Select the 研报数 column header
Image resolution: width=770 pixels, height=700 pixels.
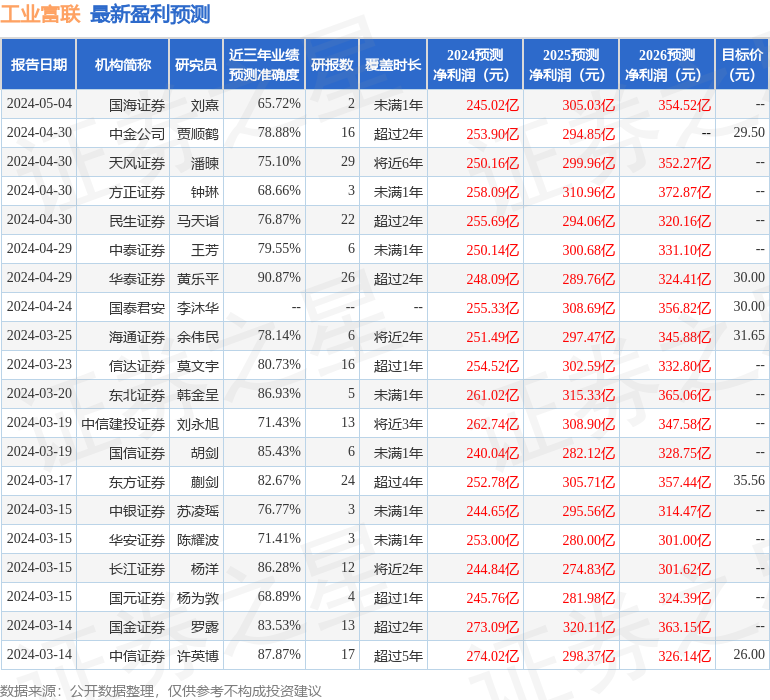332,64
